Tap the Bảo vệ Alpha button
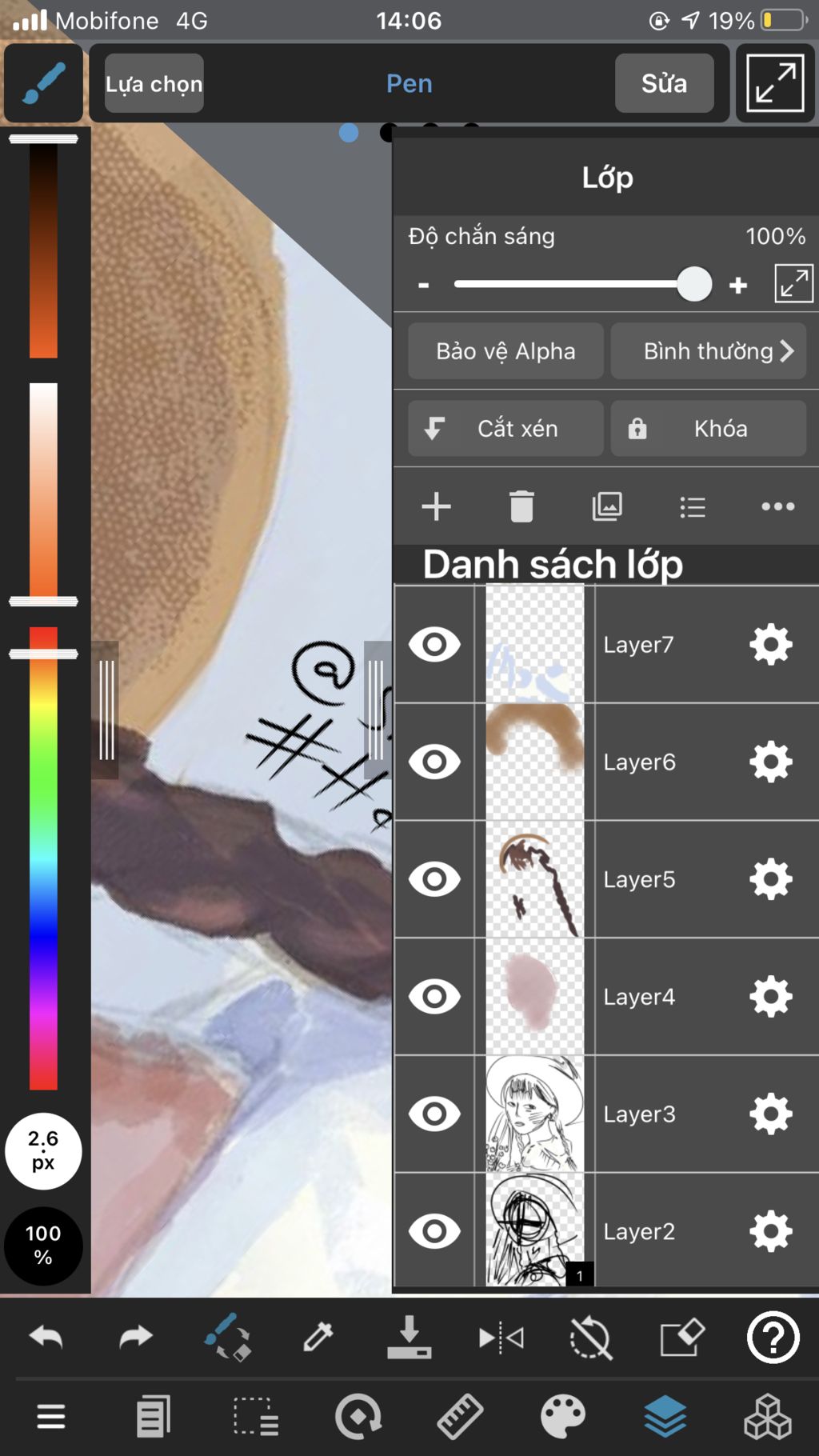This screenshot has height=1456, width=819. pos(505,350)
